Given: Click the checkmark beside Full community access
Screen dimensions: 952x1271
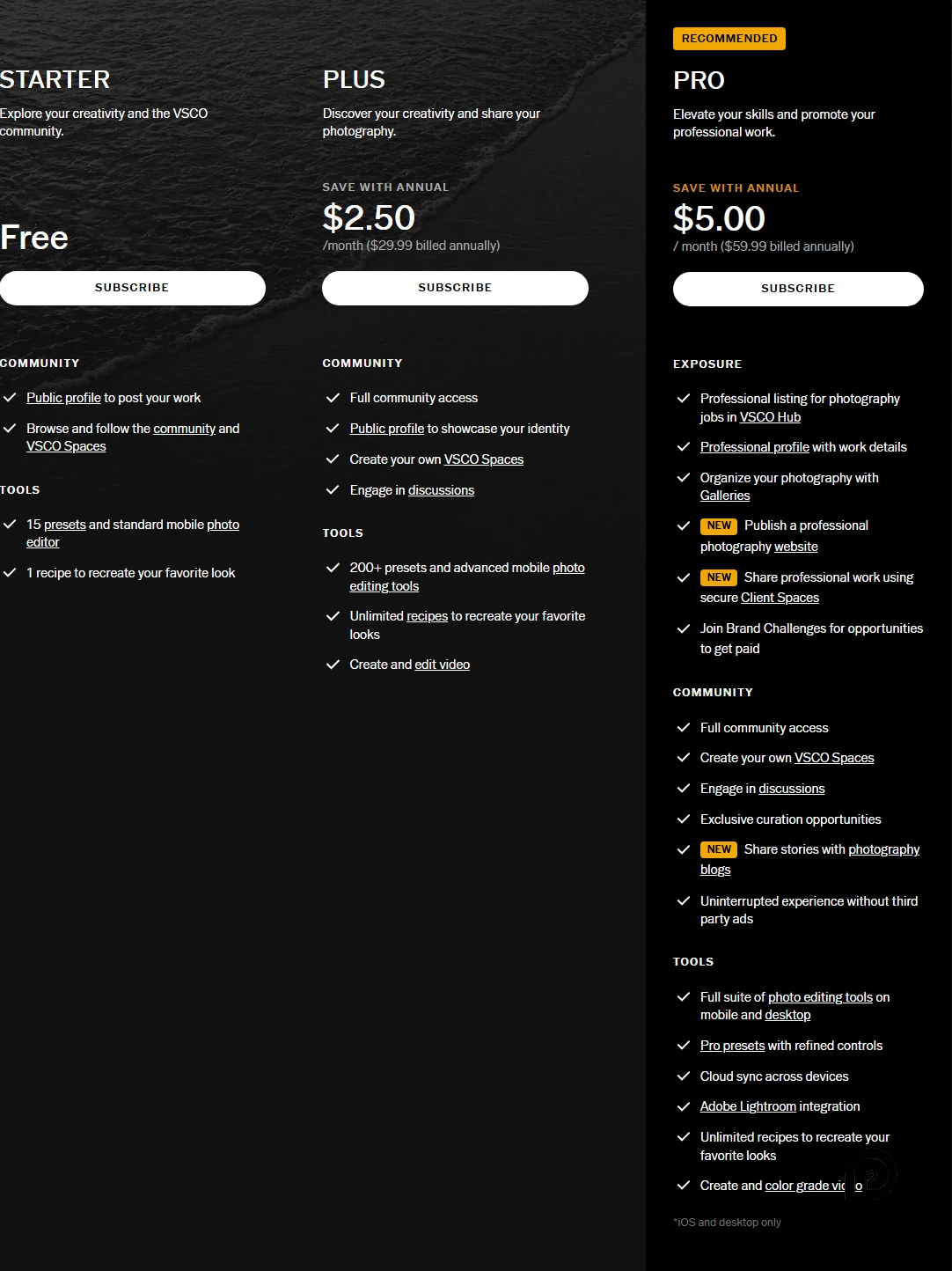Looking at the screenshot, I should [334, 397].
